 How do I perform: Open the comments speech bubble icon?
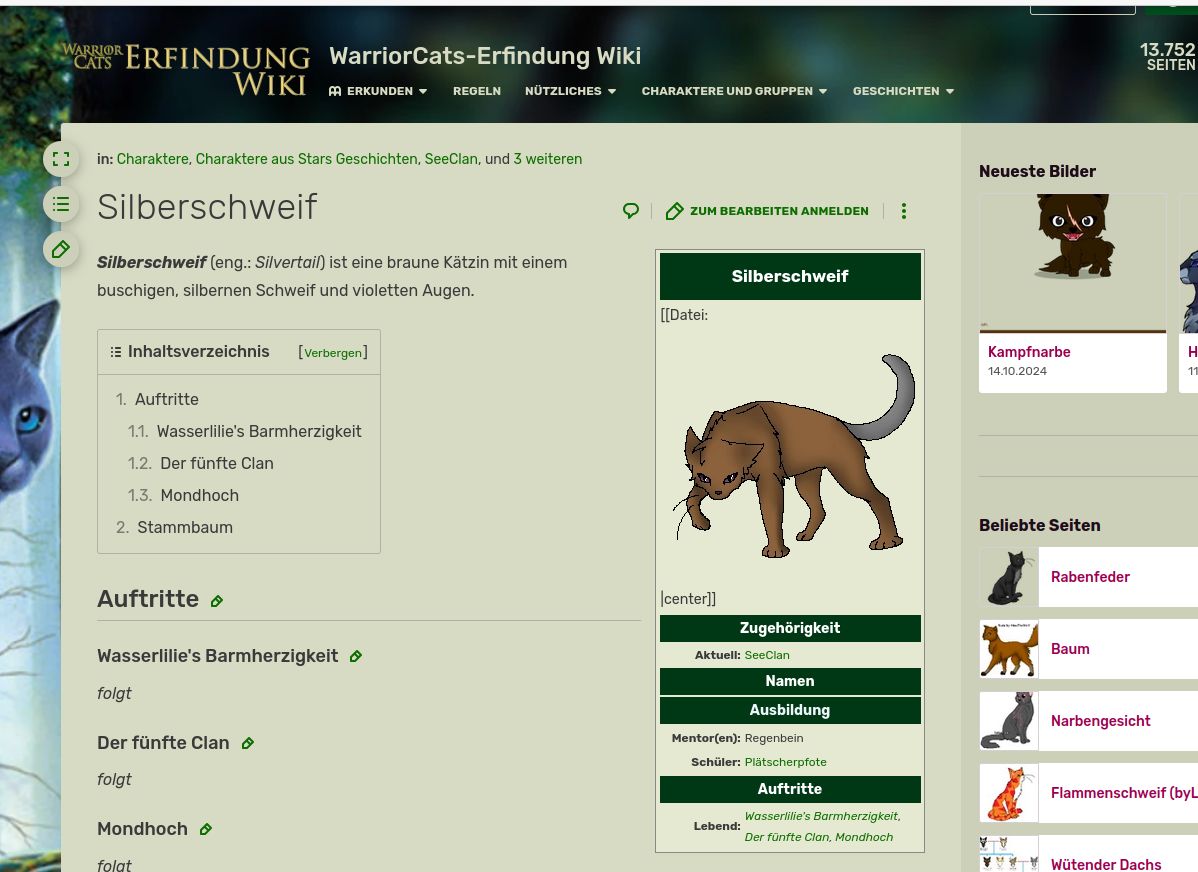point(631,211)
